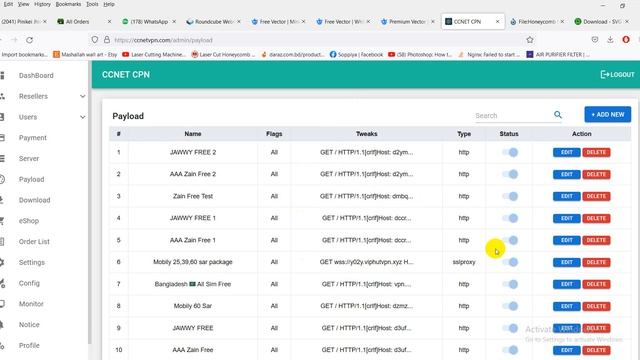Toggle status of JAWWY FREE 1
640x360 pixels.
tap(510, 218)
